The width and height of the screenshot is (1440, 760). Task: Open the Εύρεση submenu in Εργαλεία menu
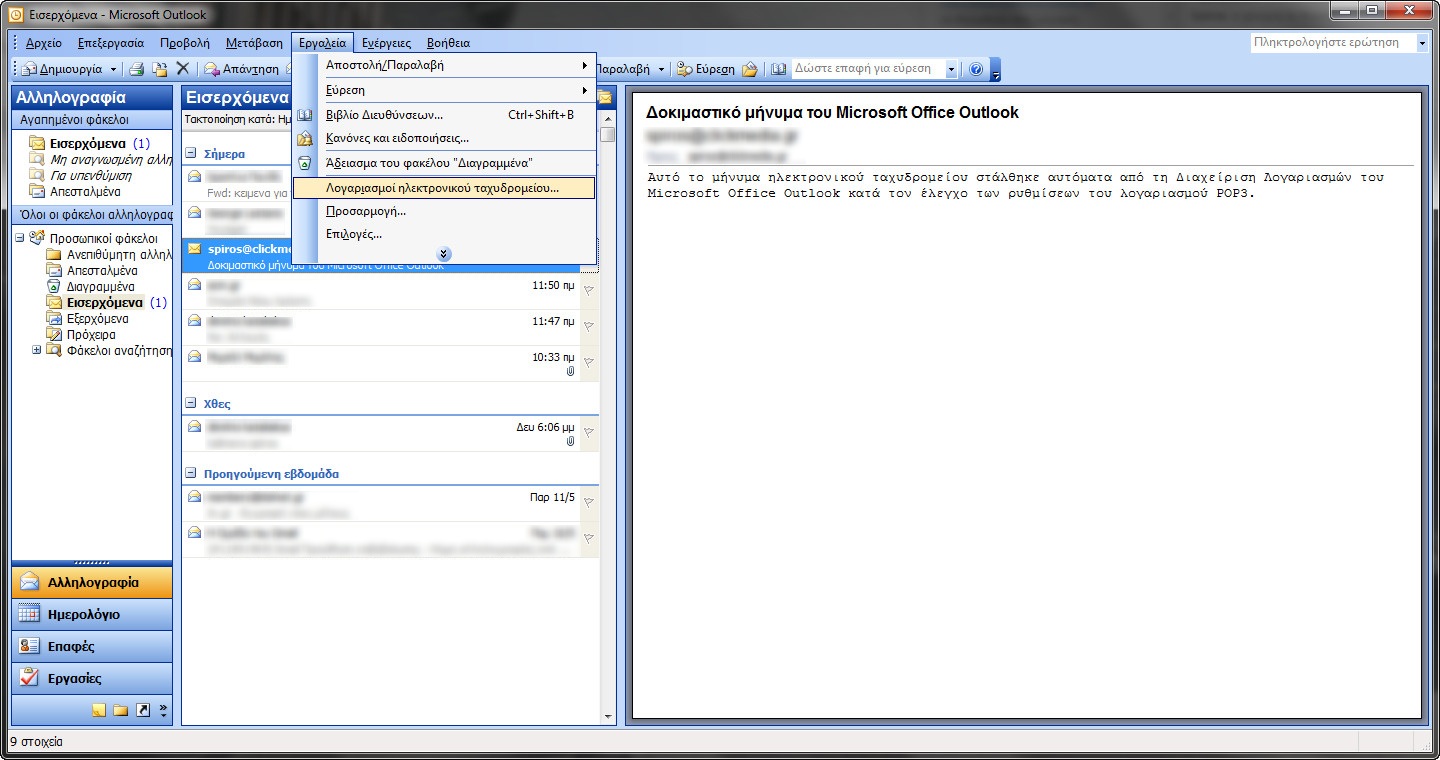coord(444,90)
